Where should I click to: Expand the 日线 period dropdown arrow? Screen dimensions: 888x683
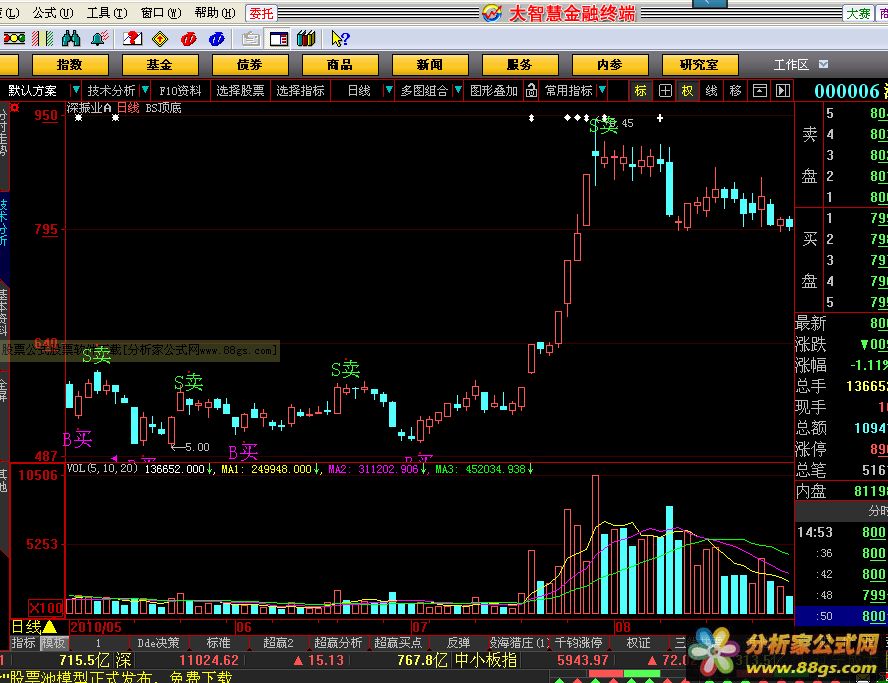(388, 90)
